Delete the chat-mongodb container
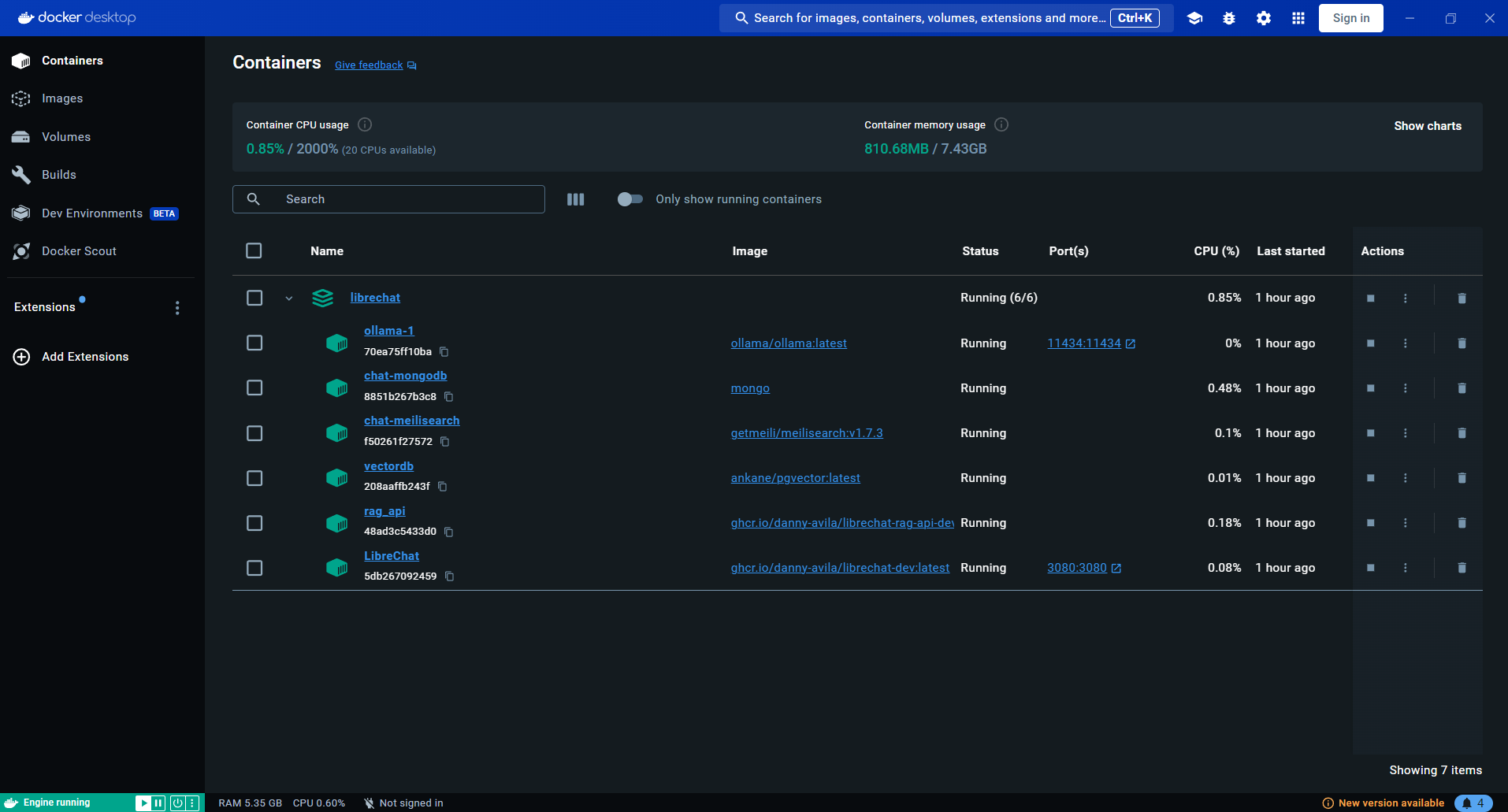1508x812 pixels. (x=1462, y=388)
